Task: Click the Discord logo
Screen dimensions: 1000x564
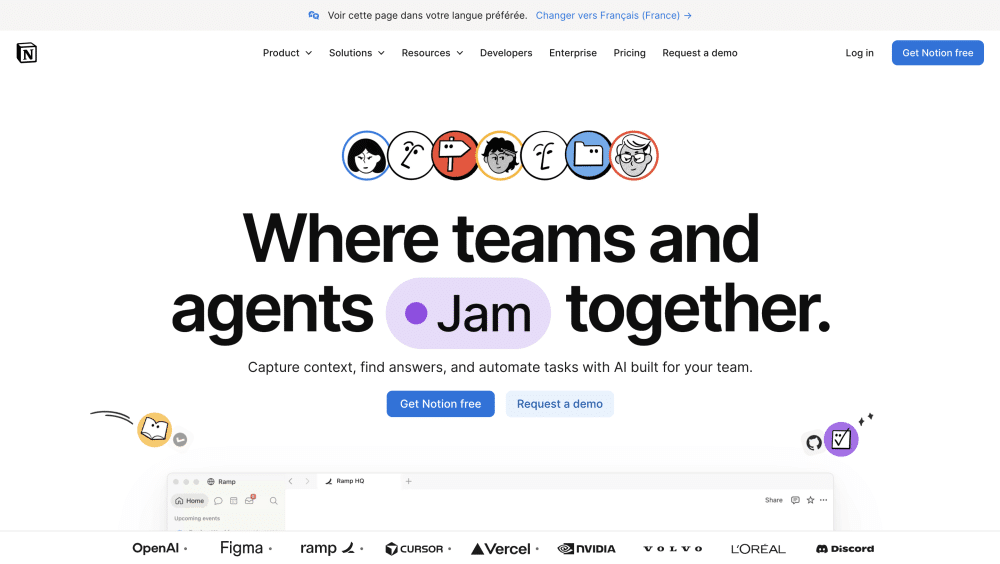Action: coord(845,549)
